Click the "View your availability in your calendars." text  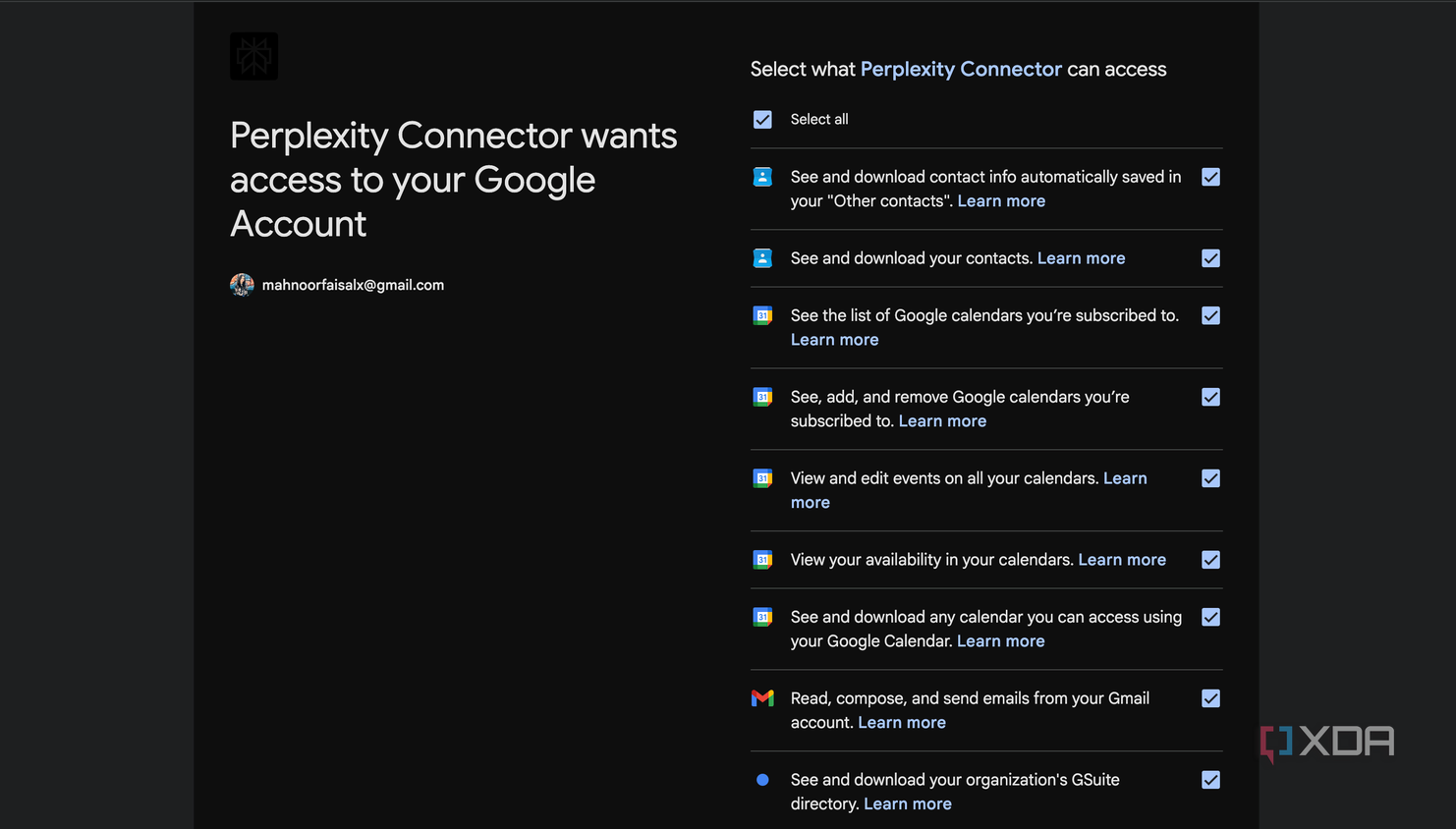pyautogui.click(x=932, y=560)
